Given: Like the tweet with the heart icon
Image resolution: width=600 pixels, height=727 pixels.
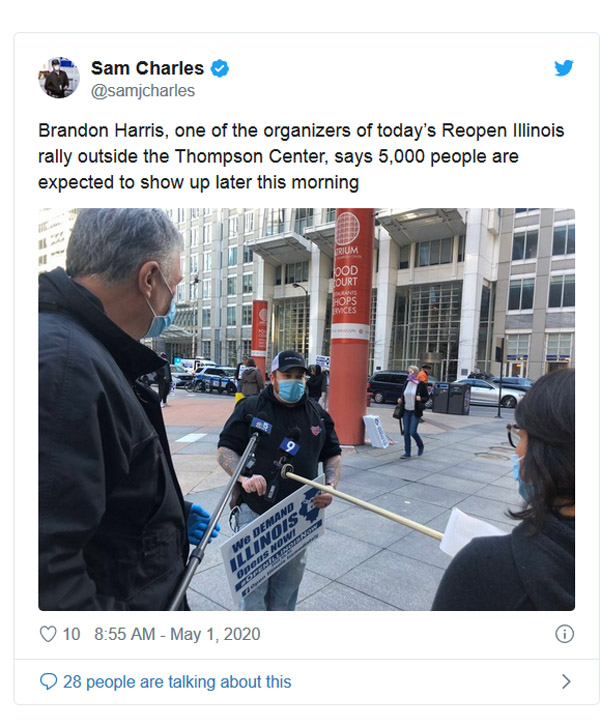Looking at the screenshot, I should pos(48,634).
